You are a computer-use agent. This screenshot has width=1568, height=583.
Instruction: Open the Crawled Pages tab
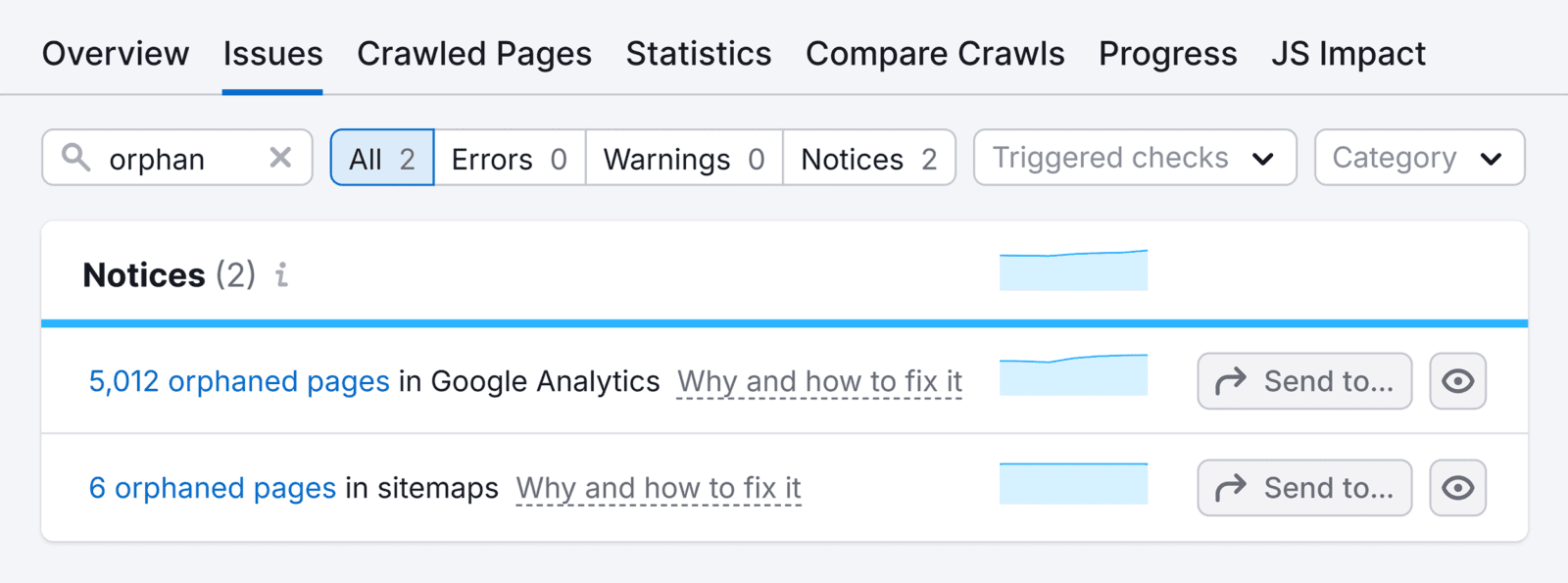[x=474, y=54]
